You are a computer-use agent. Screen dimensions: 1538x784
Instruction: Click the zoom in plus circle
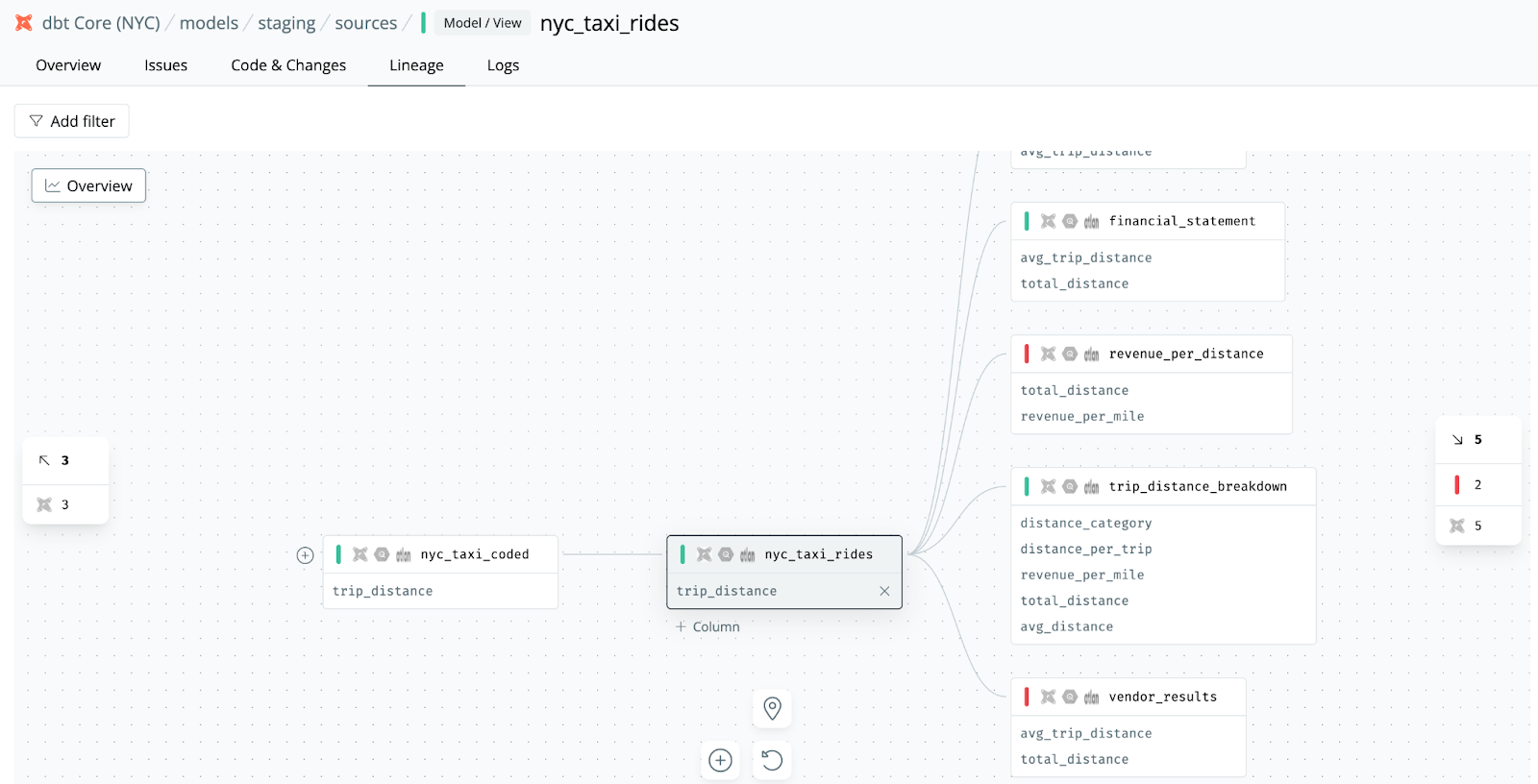[x=720, y=761]
